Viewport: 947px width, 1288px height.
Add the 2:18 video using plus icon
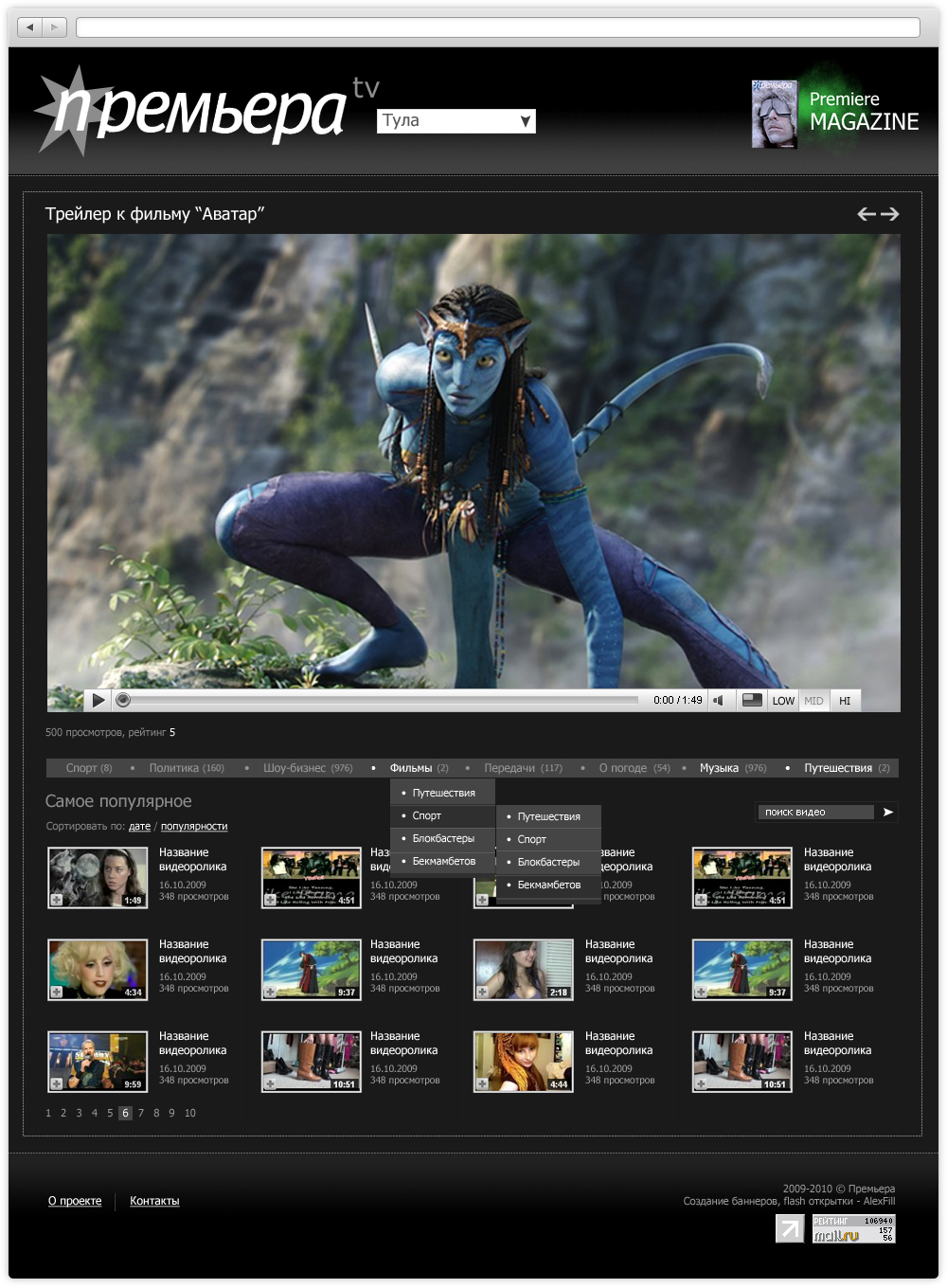click(482, 992)
